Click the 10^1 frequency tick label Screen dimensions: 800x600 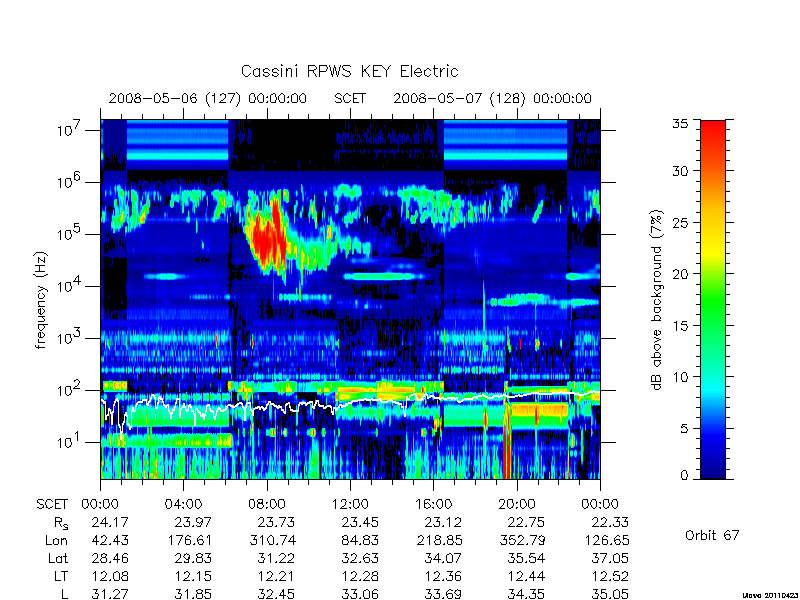coord(70,440)
